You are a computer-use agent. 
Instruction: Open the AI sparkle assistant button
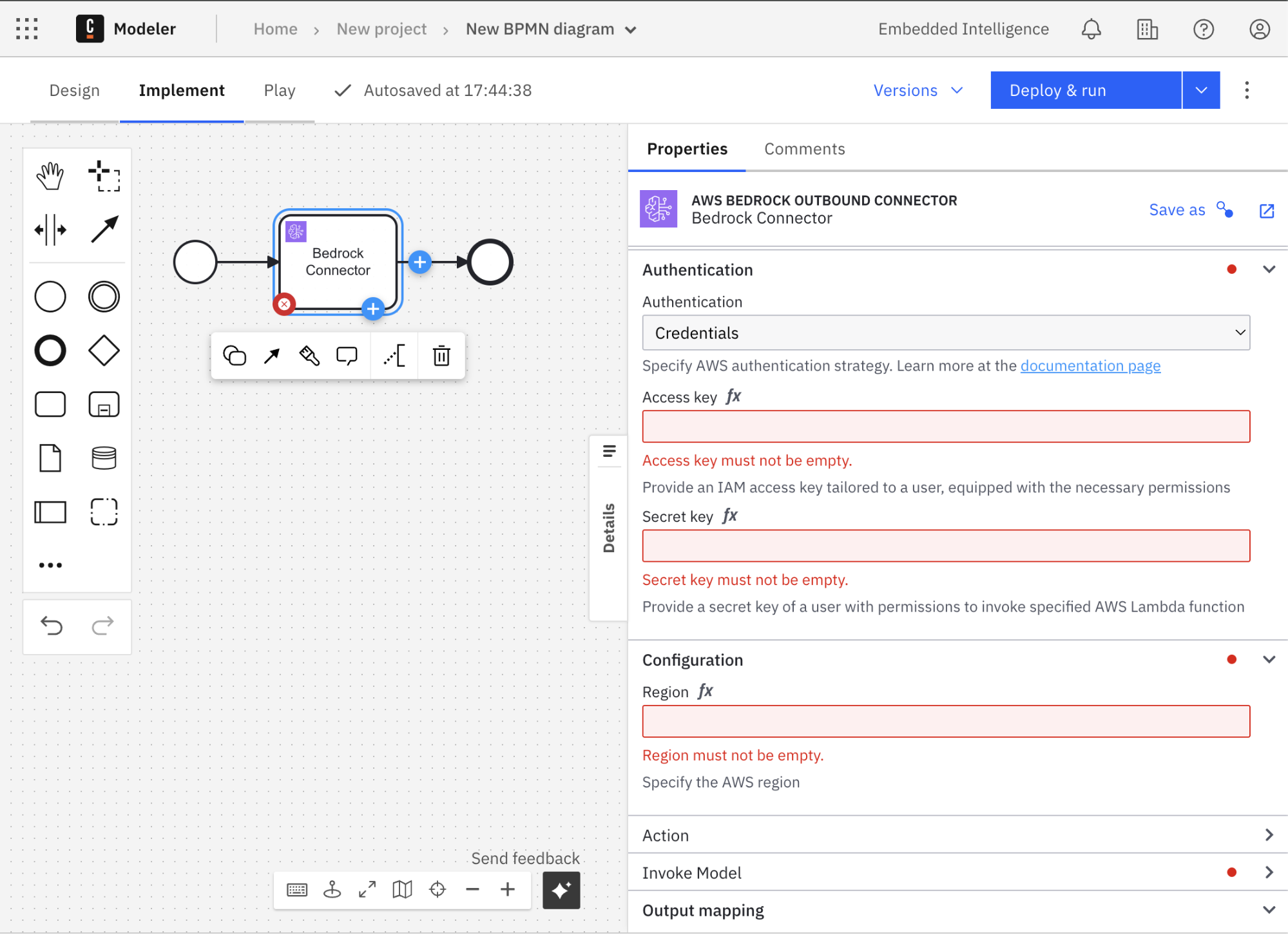pos(561,890)
